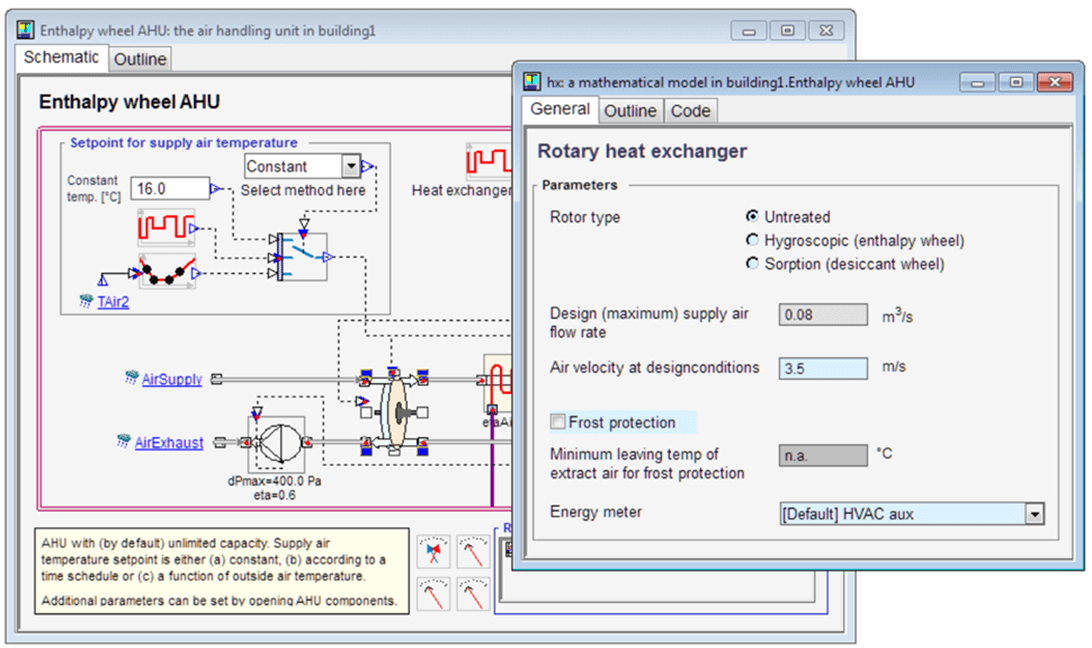Click the blue-red airflow gauge icon
1092x648 pixels.
click(x=432, y=551)
